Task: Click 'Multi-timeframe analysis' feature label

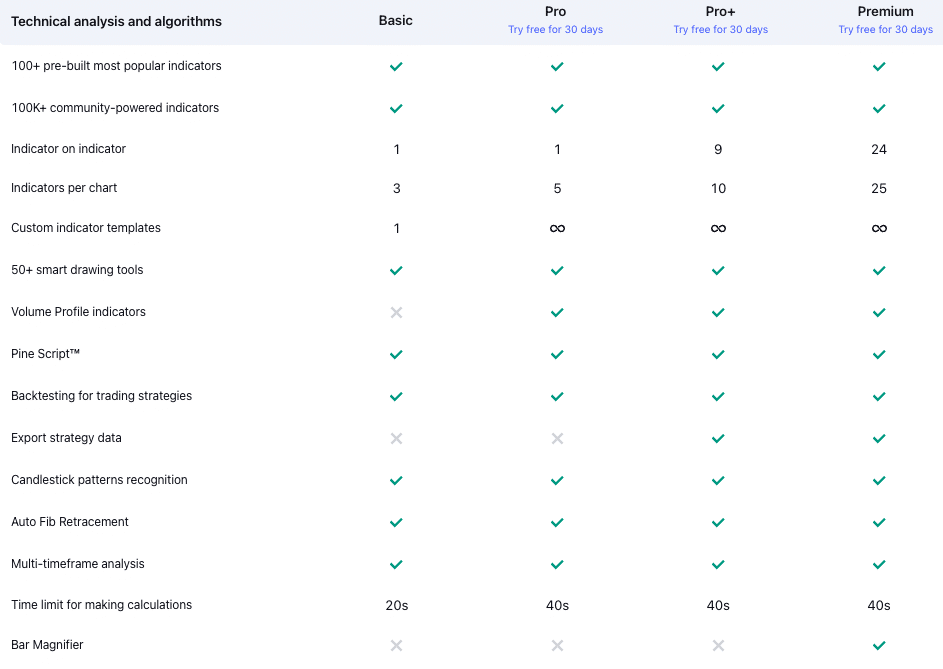Action: pos(77,564)
